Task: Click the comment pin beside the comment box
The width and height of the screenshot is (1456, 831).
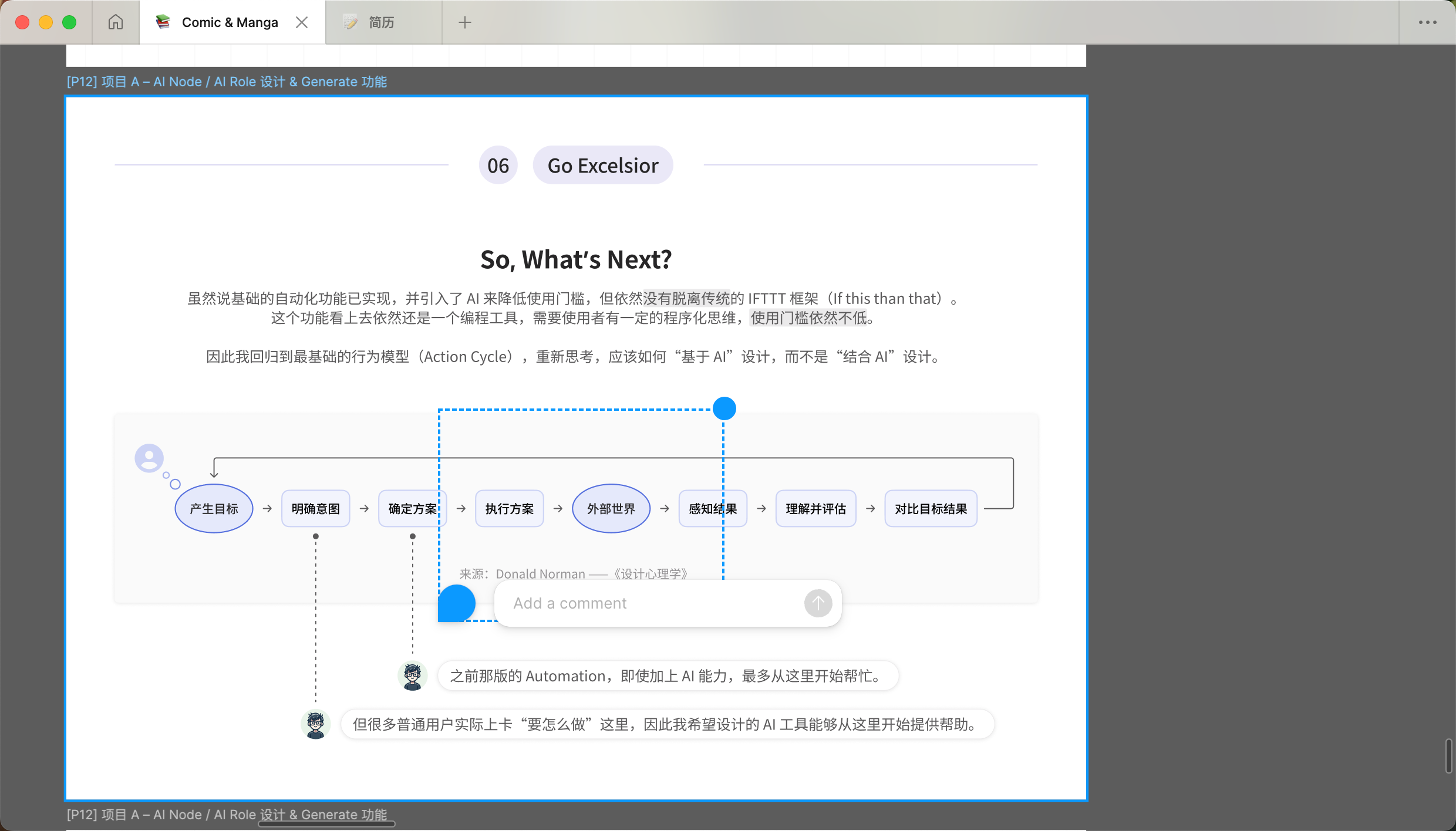Action: click(456, 603)
